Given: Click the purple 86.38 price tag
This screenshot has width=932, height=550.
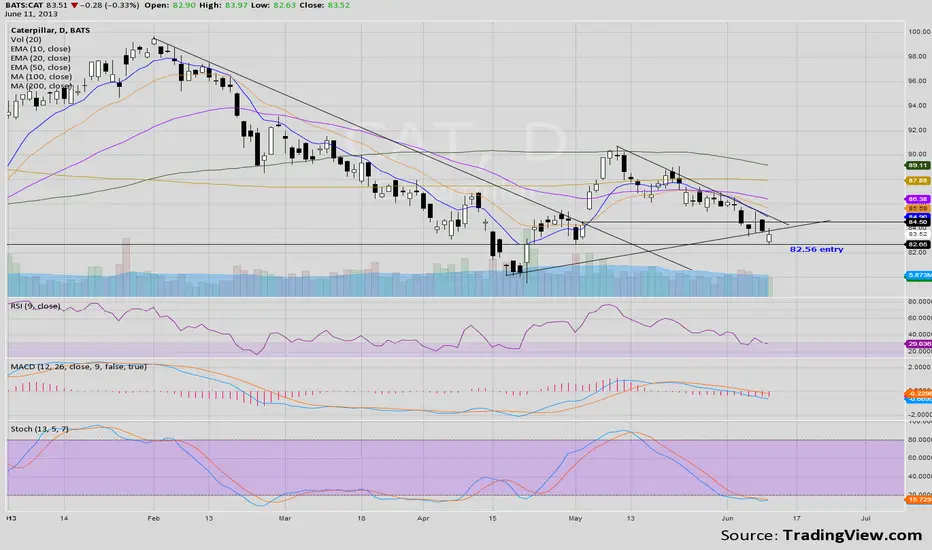Looking at the screenshot, I should coord(918,199).
